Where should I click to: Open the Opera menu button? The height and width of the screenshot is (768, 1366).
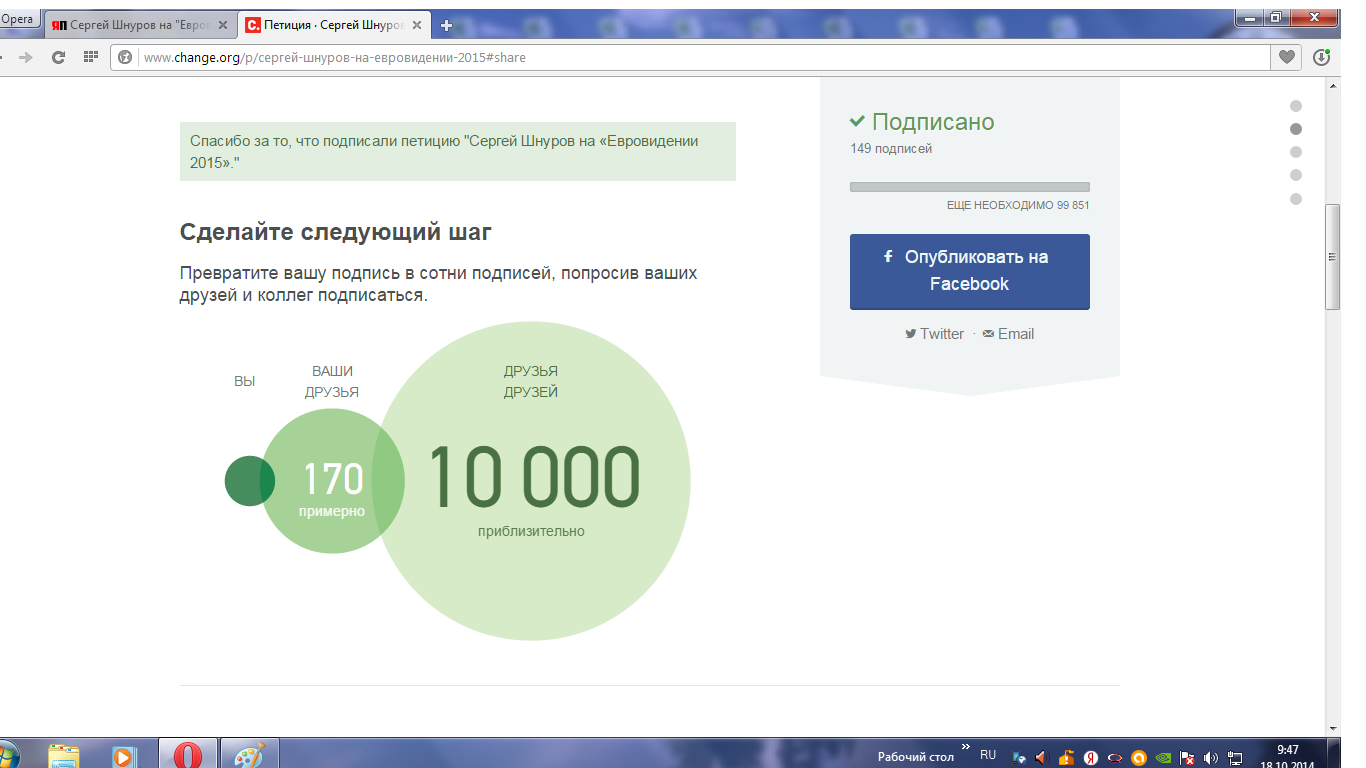20,19
